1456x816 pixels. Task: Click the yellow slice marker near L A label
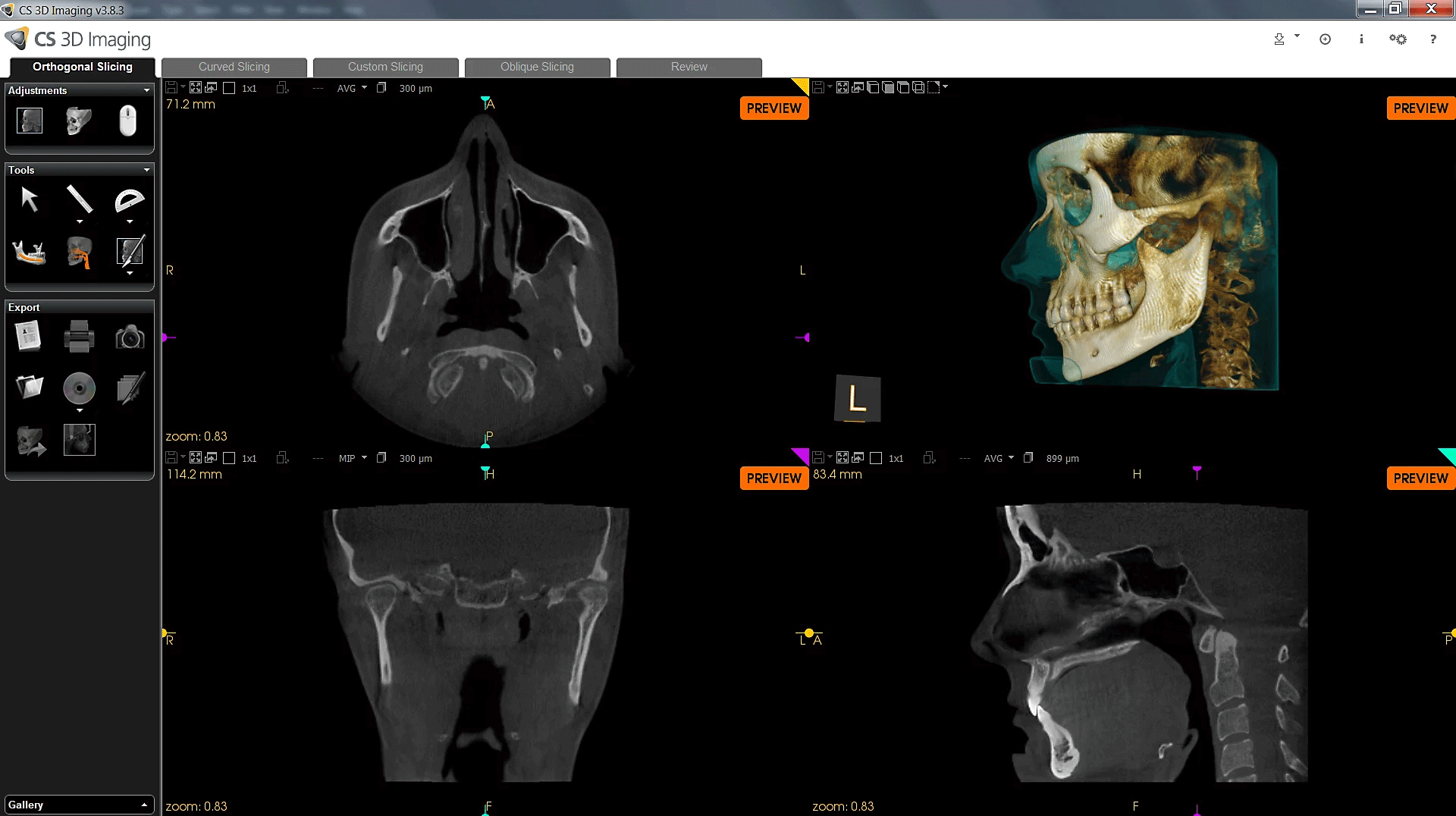pyautogui.click(x=809, y=633)
